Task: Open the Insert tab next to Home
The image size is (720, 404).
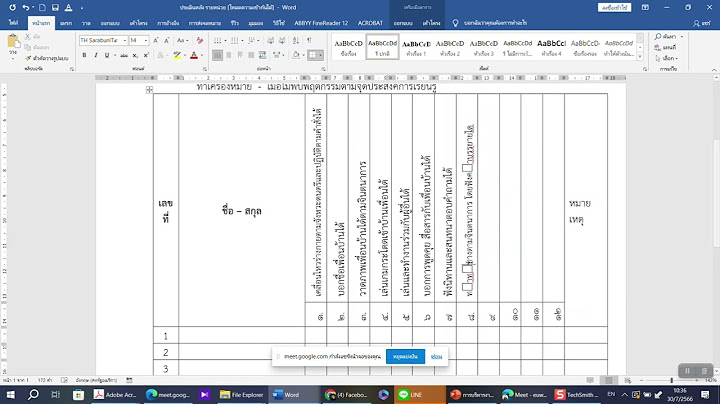Action: click(66, 22)
